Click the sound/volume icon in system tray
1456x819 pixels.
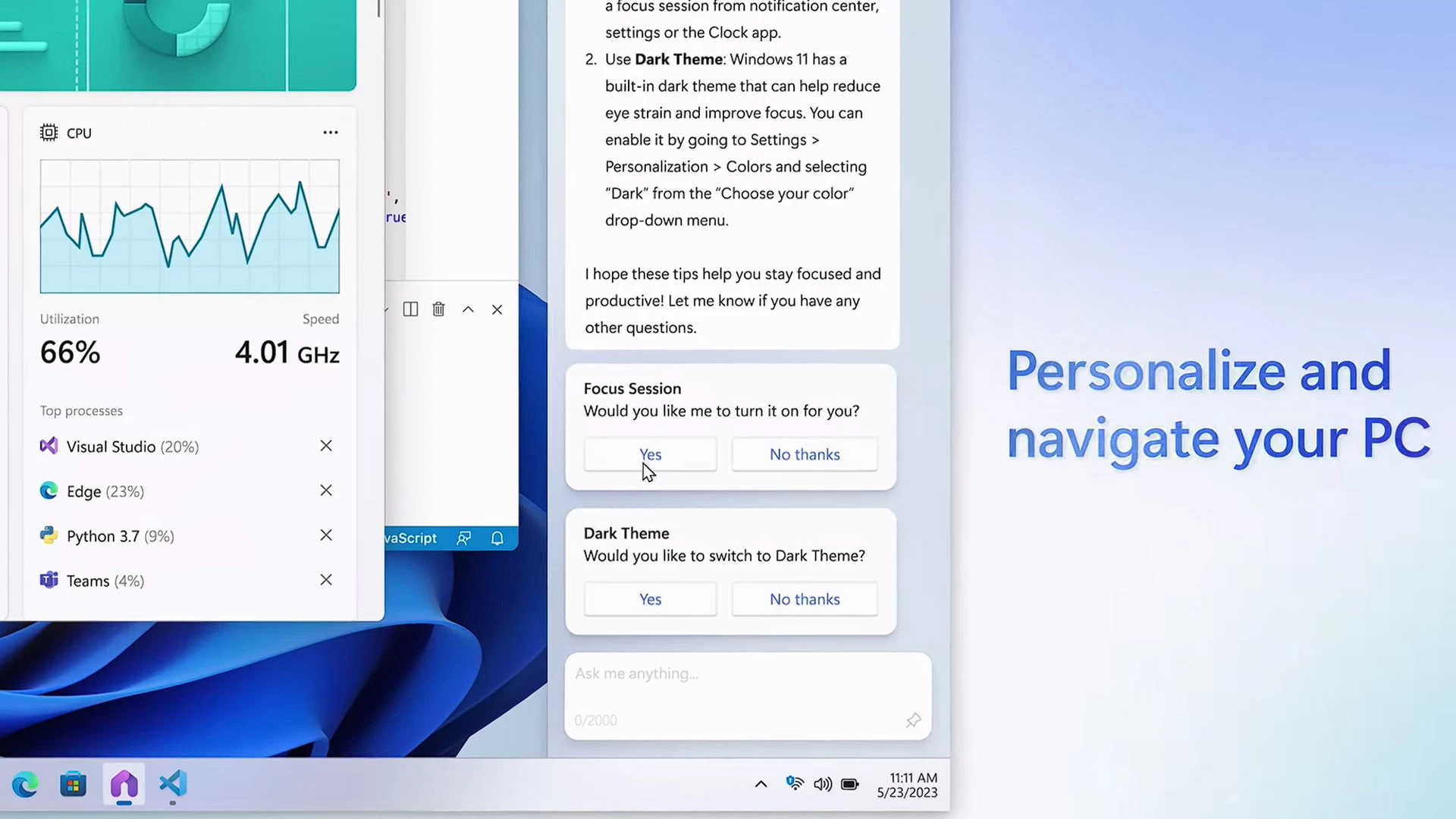[x=821, y=785]
